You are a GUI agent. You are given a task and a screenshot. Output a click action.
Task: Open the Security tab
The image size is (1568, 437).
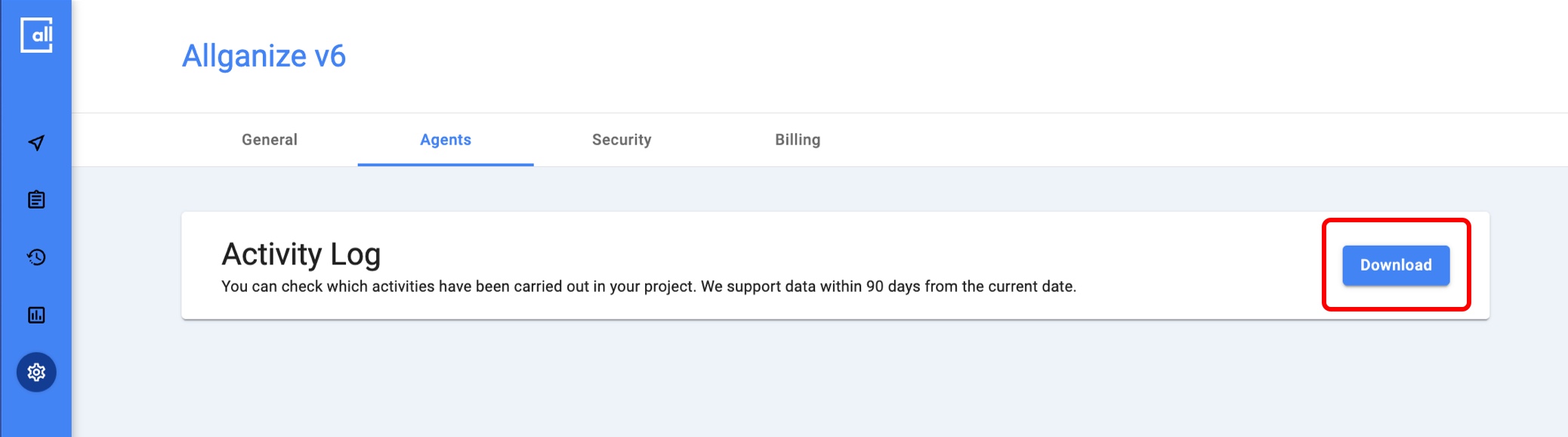point(622,140)
